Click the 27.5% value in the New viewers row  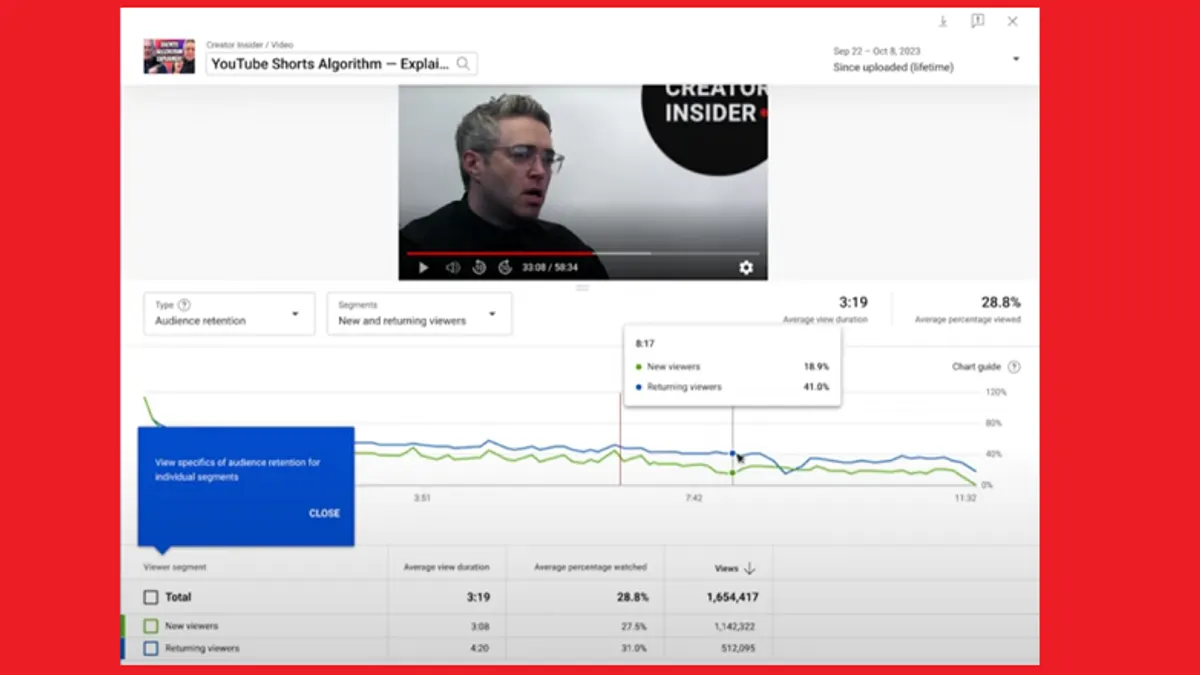(x=635, y=626)
